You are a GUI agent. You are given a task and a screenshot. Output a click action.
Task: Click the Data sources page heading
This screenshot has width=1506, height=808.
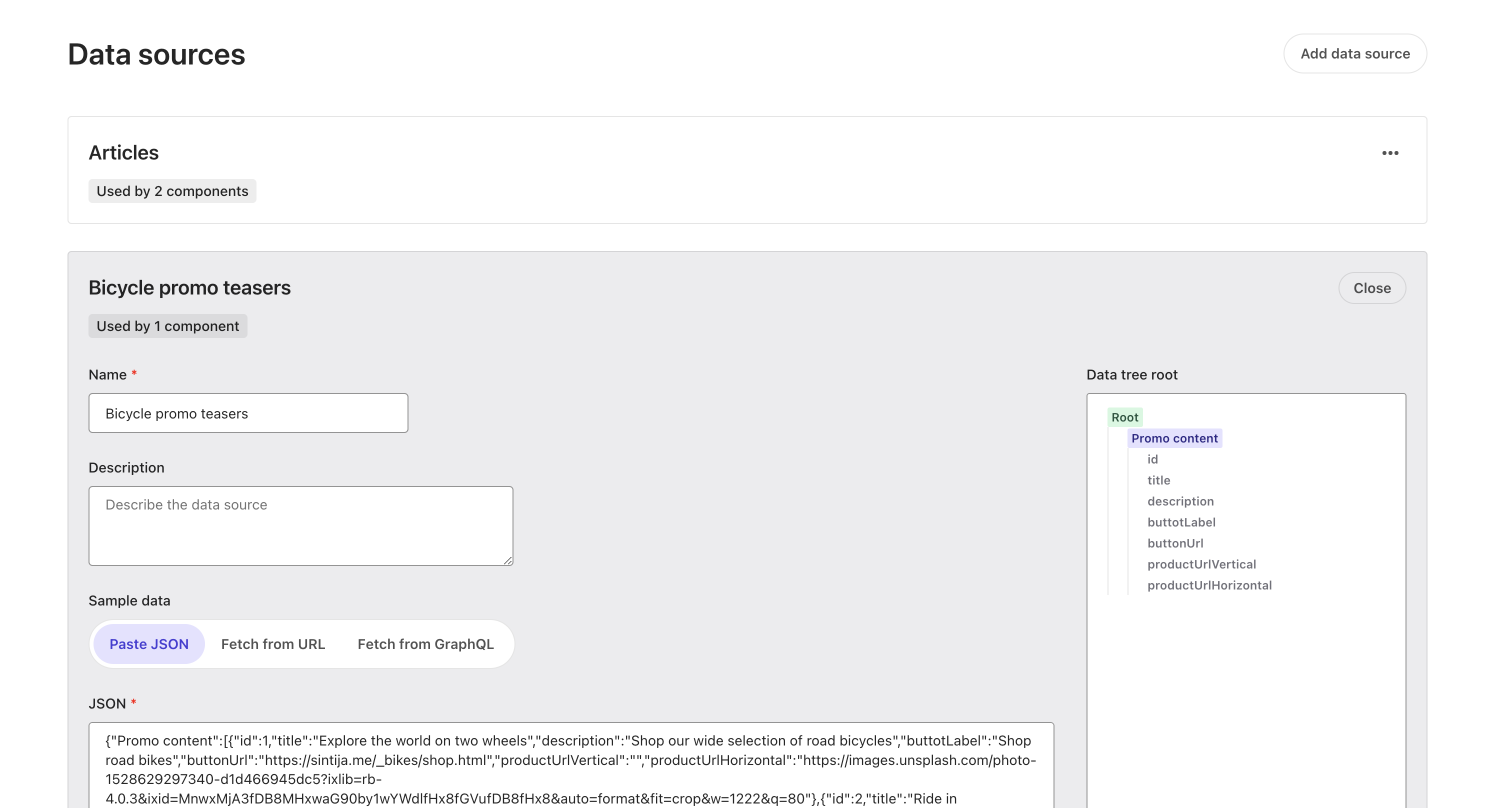coord(157,54)
